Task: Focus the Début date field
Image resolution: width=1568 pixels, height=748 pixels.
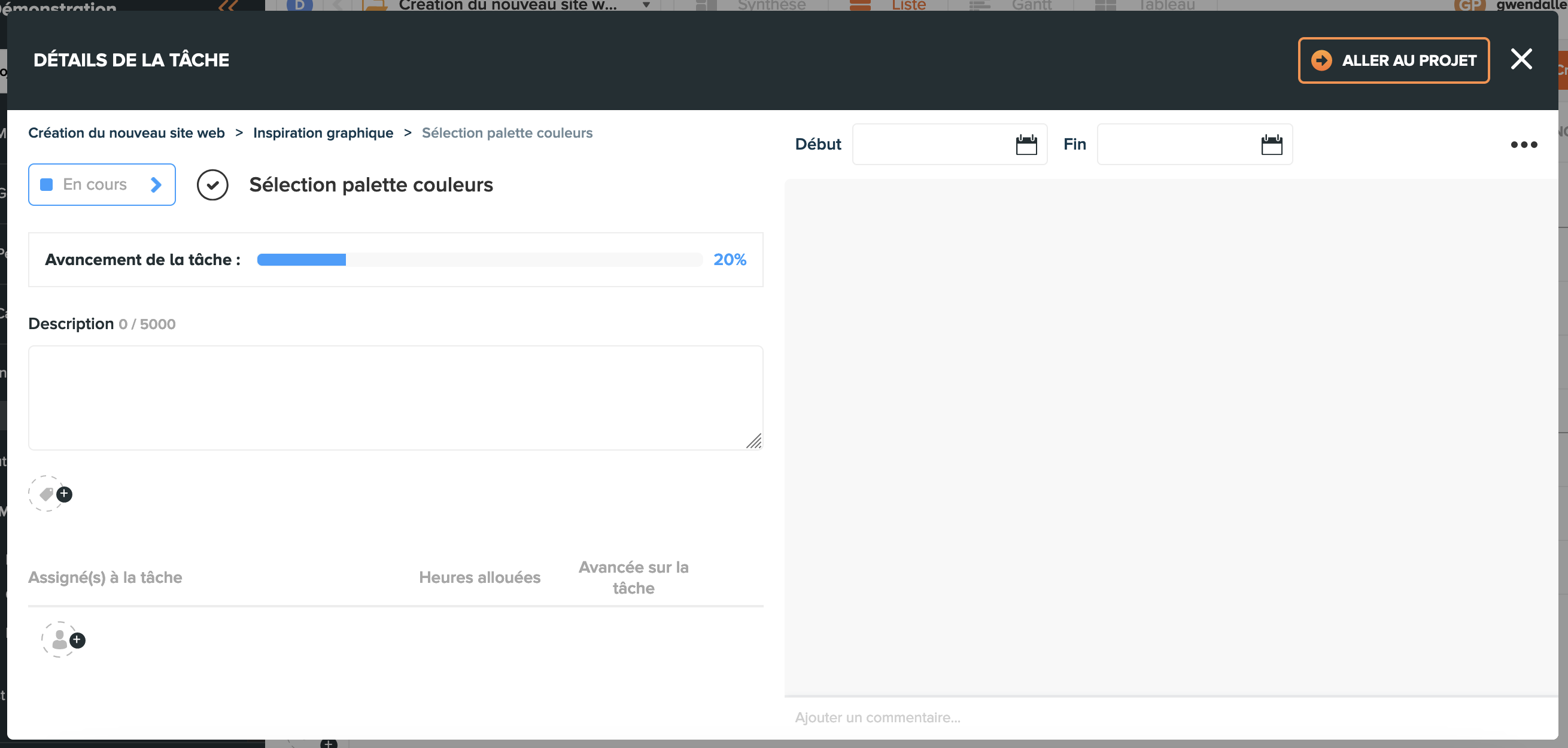Action: [931, 145]
